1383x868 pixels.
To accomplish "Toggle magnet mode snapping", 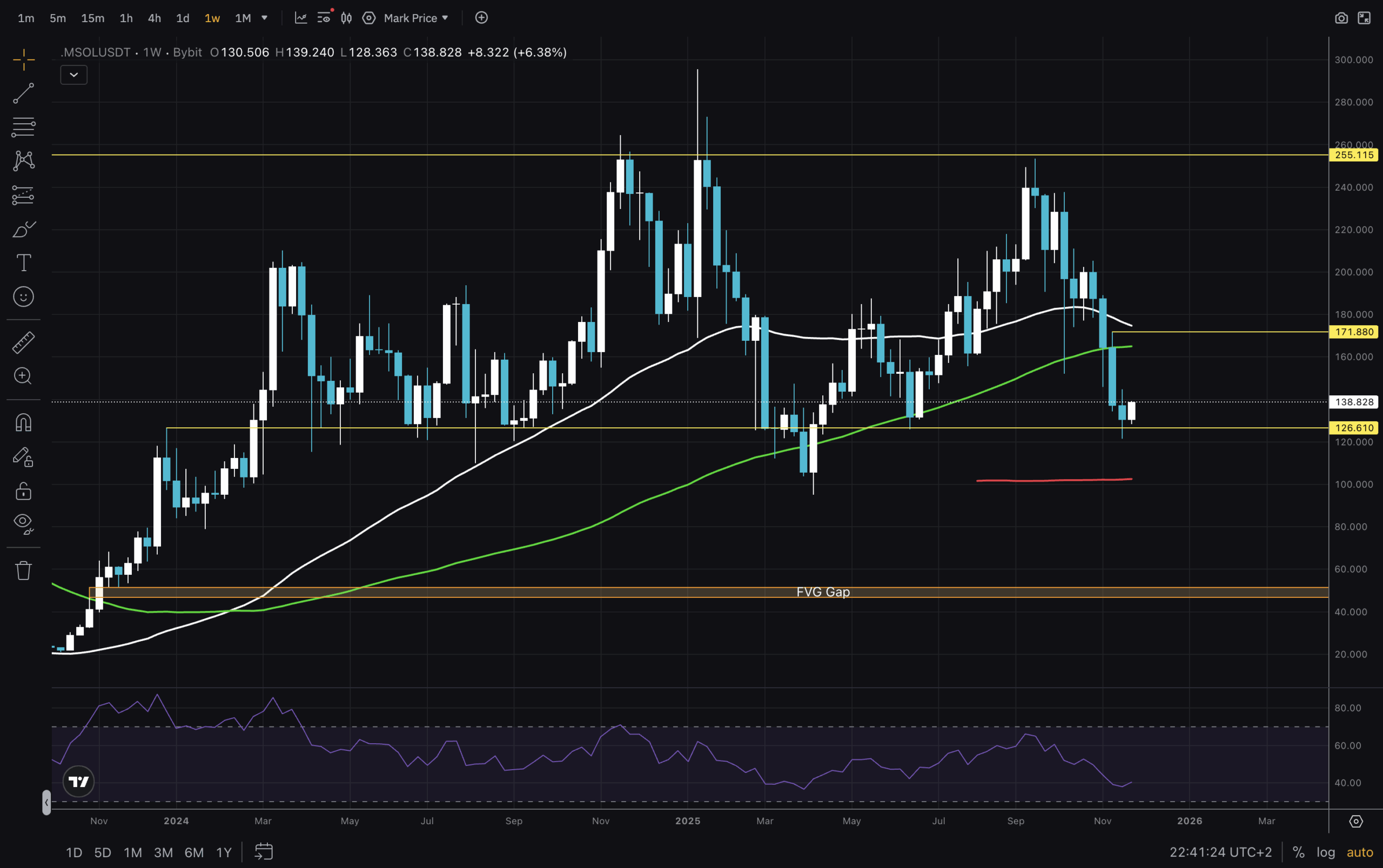I will 24,422.
